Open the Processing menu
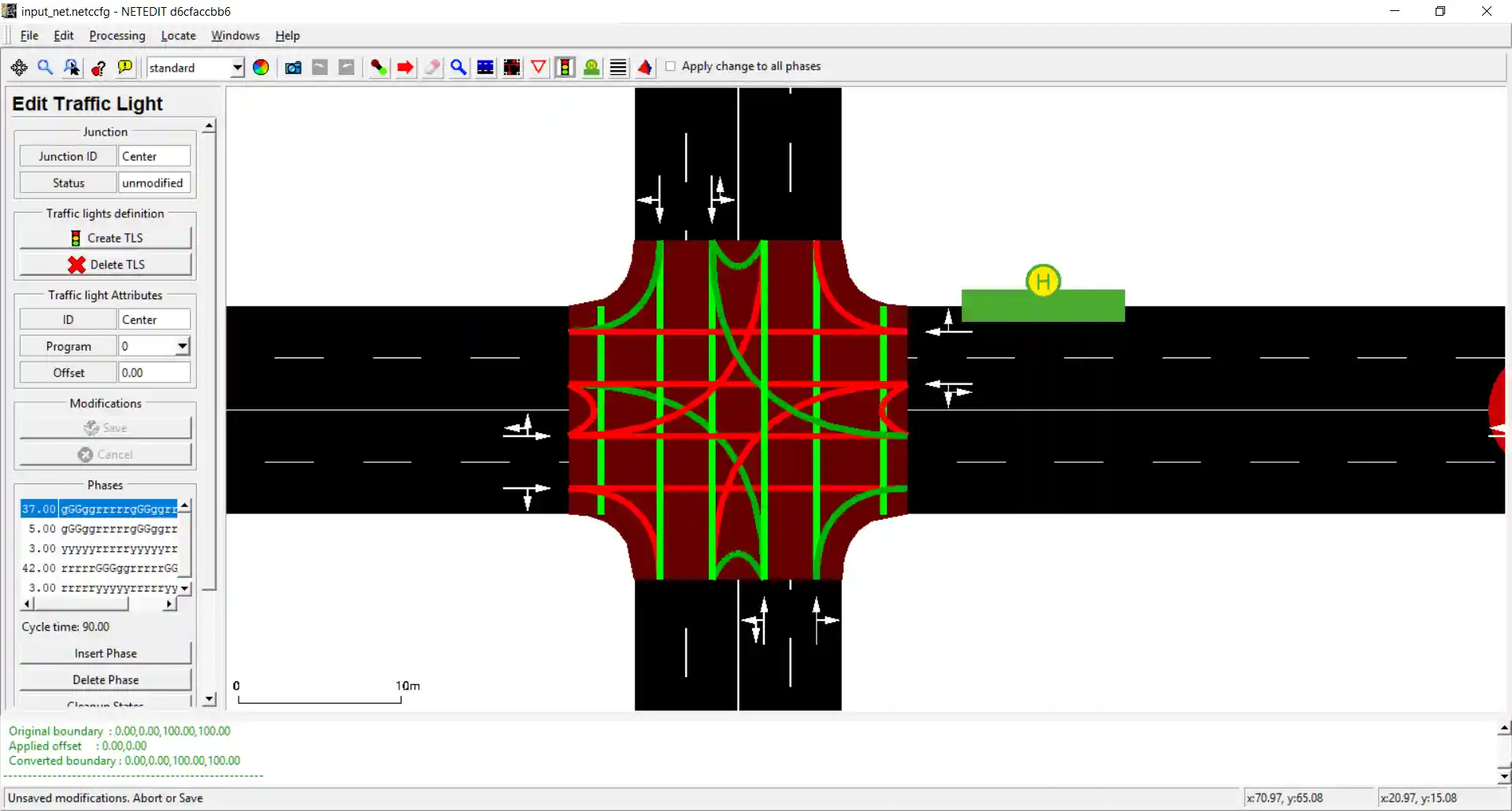Viewport: 1512px width, 811px height. [117, 35]
